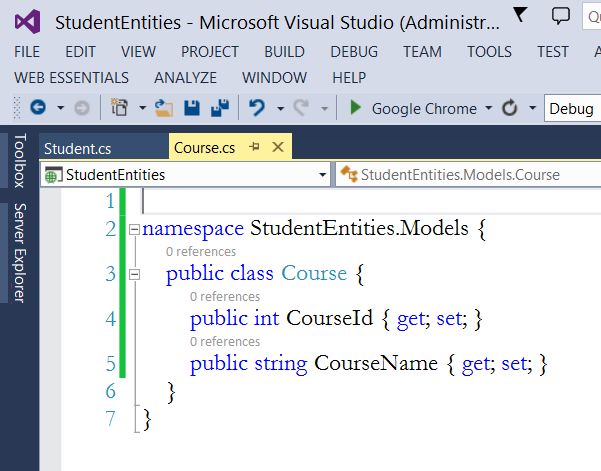Switch to the Student.cs tab
The width and height of the screenshot is (601, 471).
pyautogui.click(x=77, y=148)
